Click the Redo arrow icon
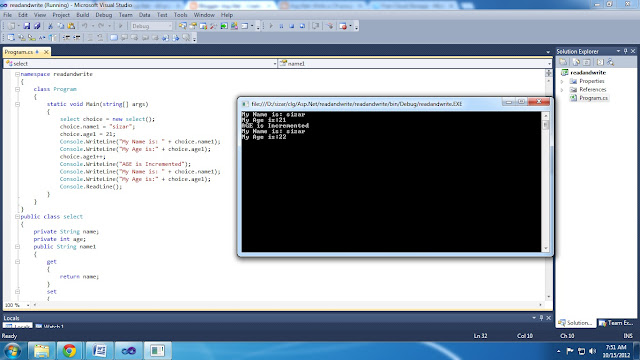640x360 pixels. (101, 26)
